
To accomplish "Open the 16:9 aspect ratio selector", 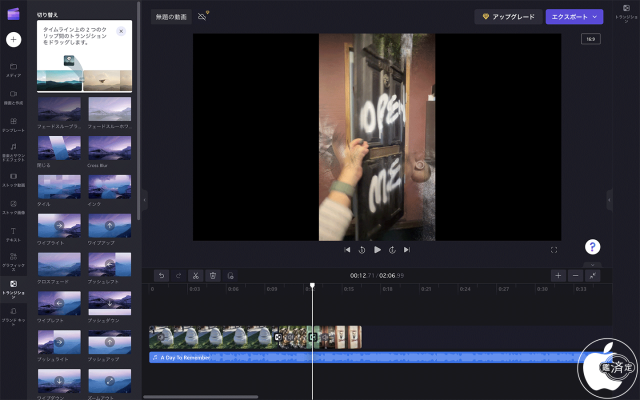I will pos(590,40).
